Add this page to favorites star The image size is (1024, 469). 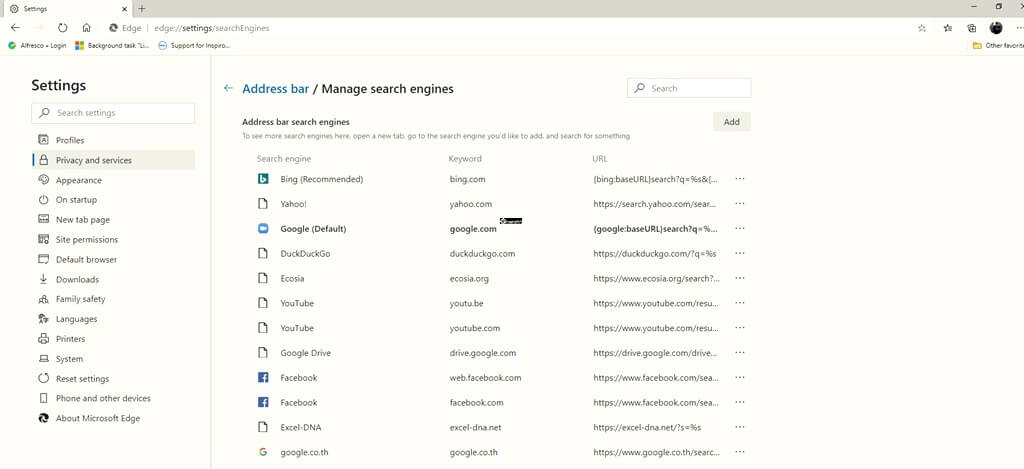[x=921, y=28]
